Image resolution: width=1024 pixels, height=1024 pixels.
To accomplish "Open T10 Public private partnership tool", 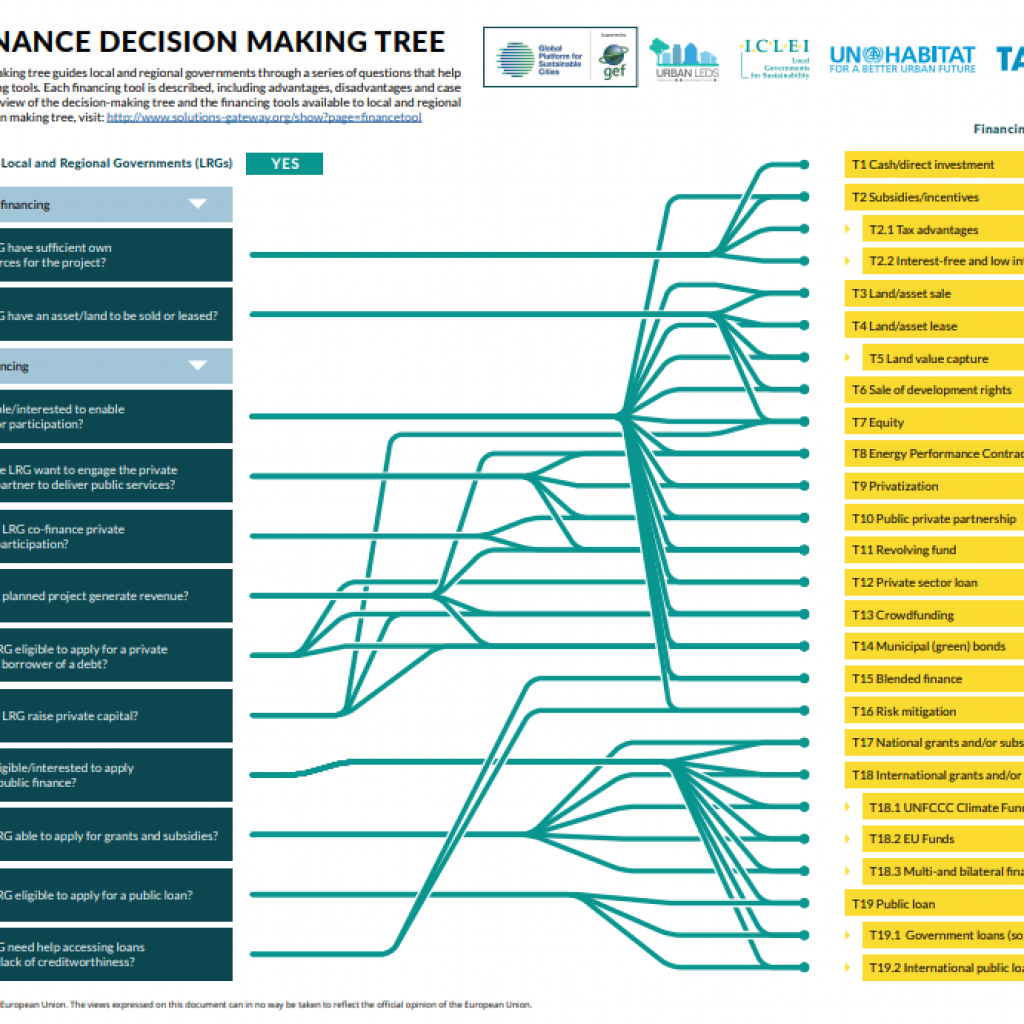I will 934,519.
